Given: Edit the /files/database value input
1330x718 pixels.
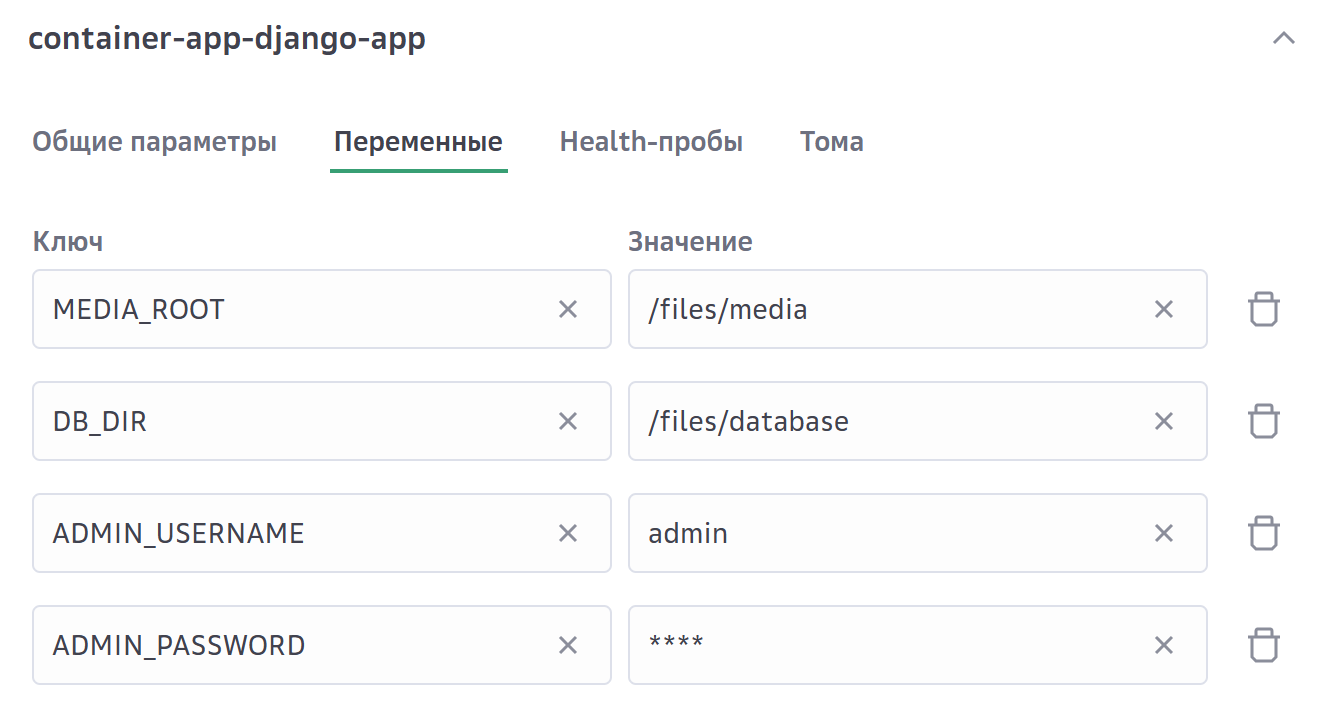Looking at the screenshot, I should pos(890,422).
